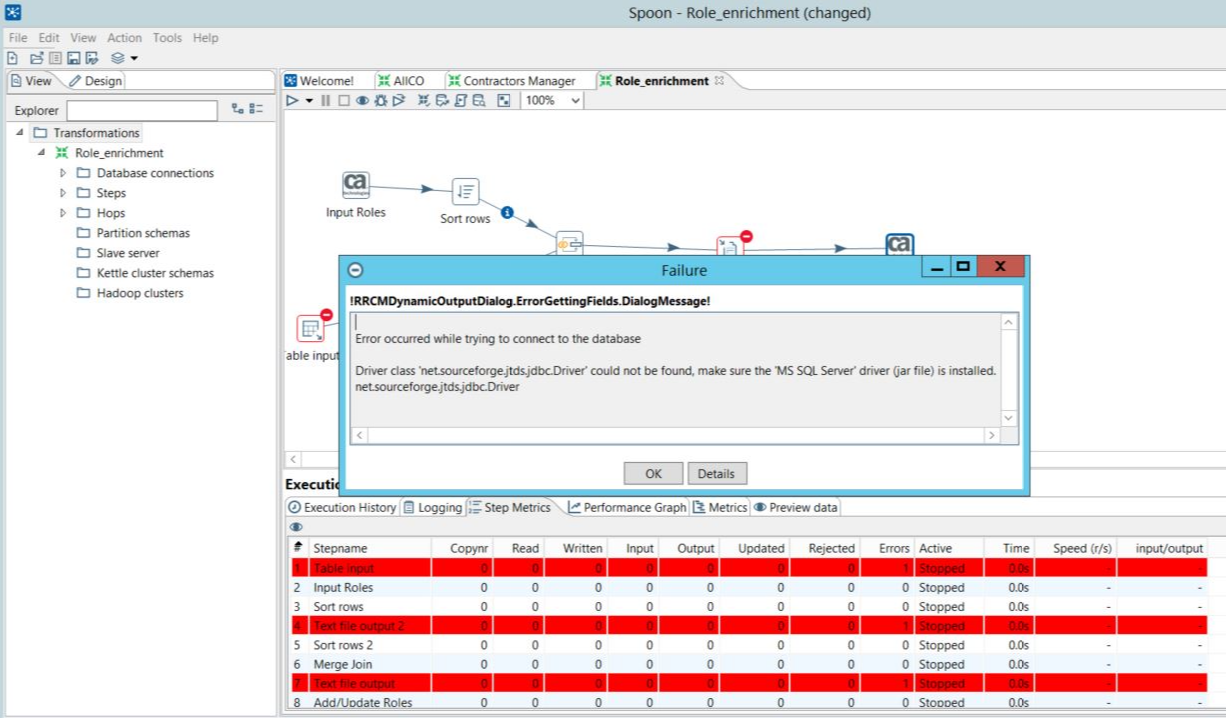Screen dimensions: 1226x718
Task: Click the Explorer search input field
Action: (142, 111)
